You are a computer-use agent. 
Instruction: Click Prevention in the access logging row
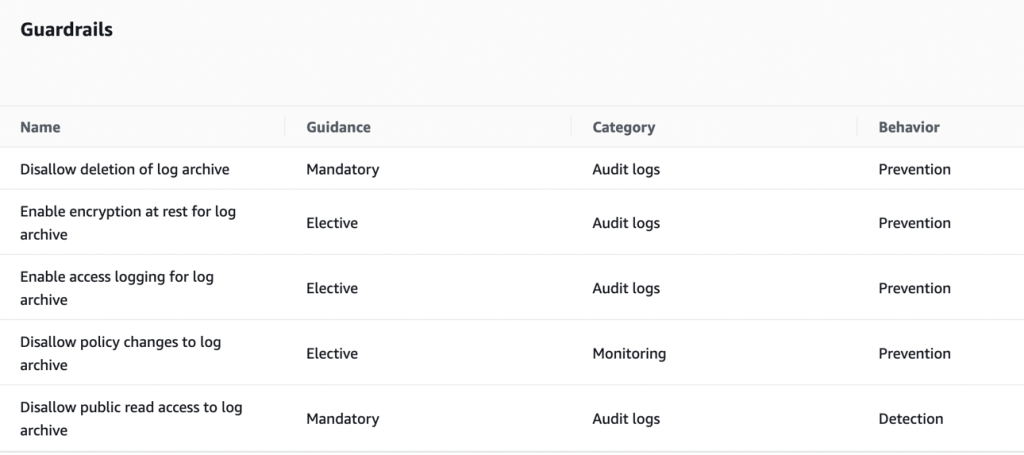(x=914, y=288)
